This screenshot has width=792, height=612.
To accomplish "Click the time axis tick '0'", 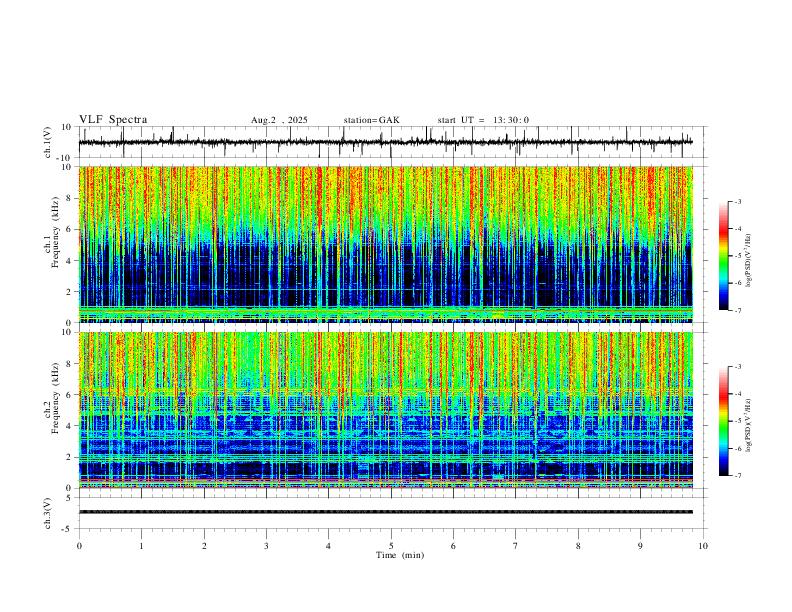I will (x=79, y=546).
